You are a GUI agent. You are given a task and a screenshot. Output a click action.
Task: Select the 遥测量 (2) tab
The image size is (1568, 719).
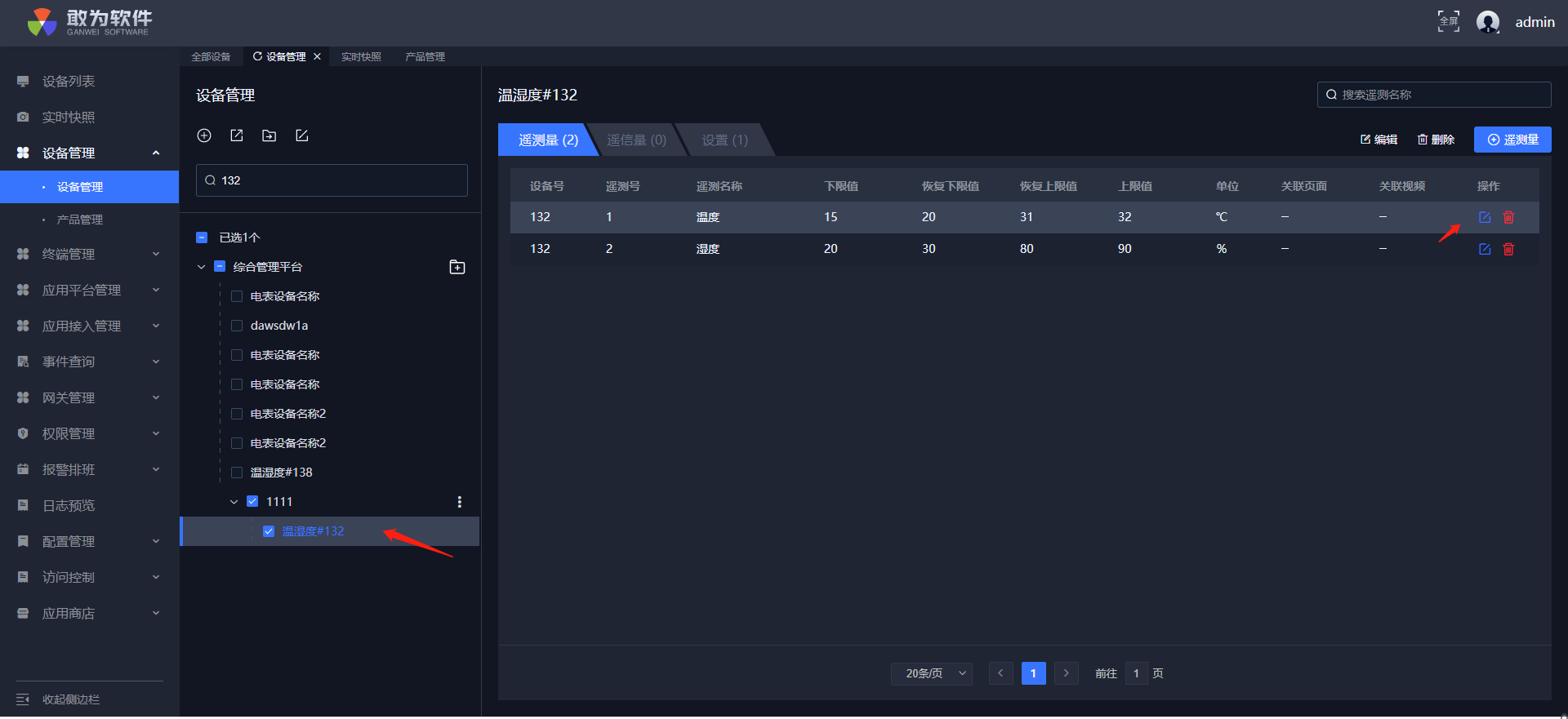tap(548, 140)
